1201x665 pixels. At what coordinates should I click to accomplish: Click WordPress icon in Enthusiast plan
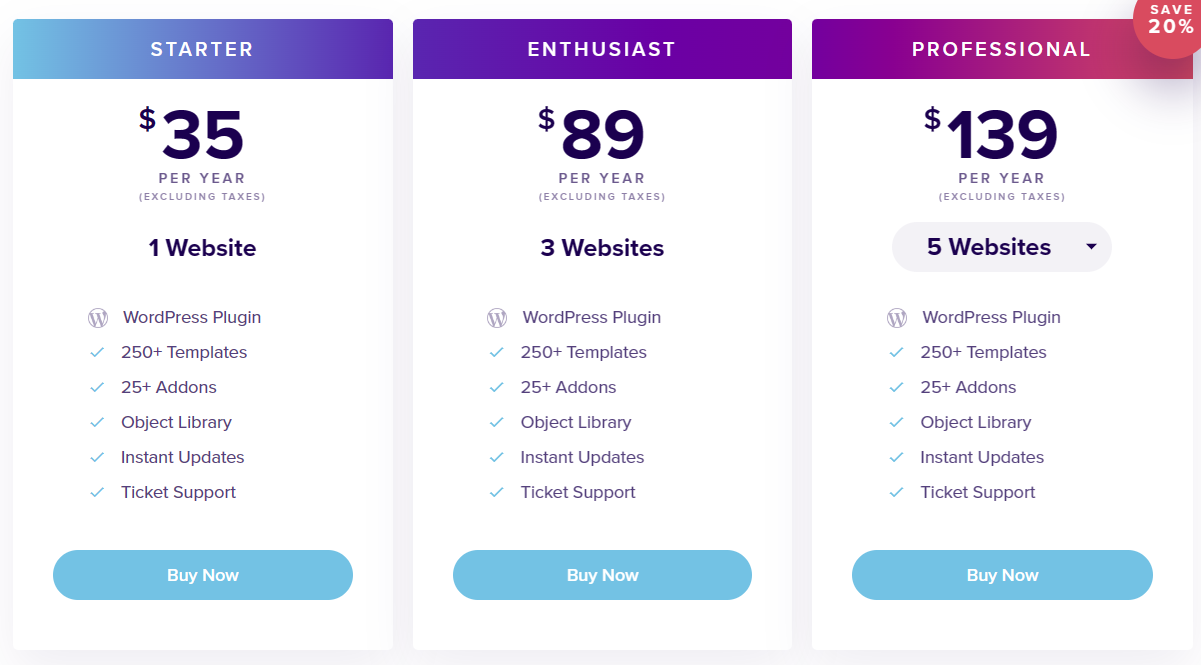497,318
